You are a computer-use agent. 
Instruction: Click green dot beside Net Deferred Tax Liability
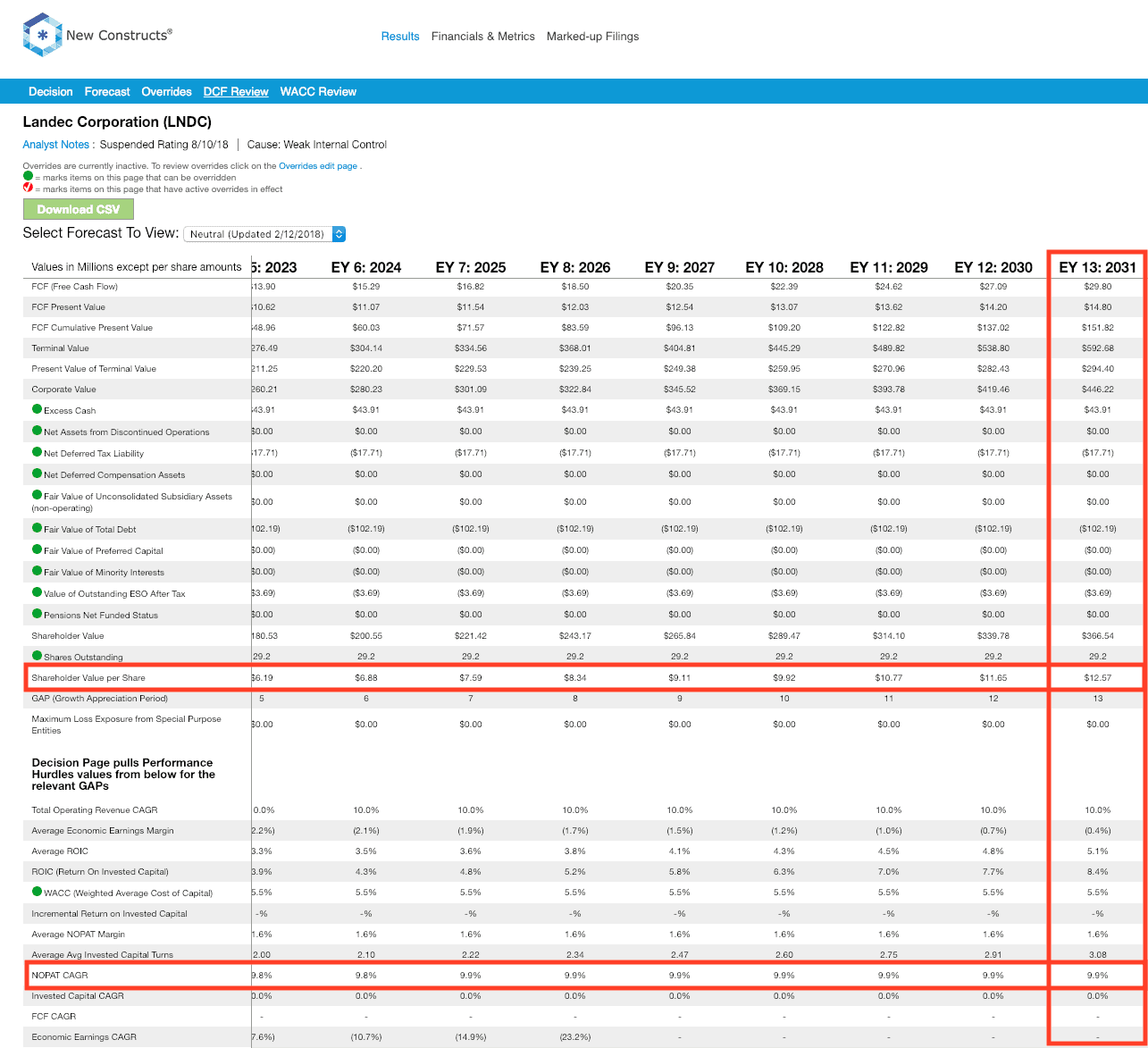pyautogui.click(x=38, y=453)
